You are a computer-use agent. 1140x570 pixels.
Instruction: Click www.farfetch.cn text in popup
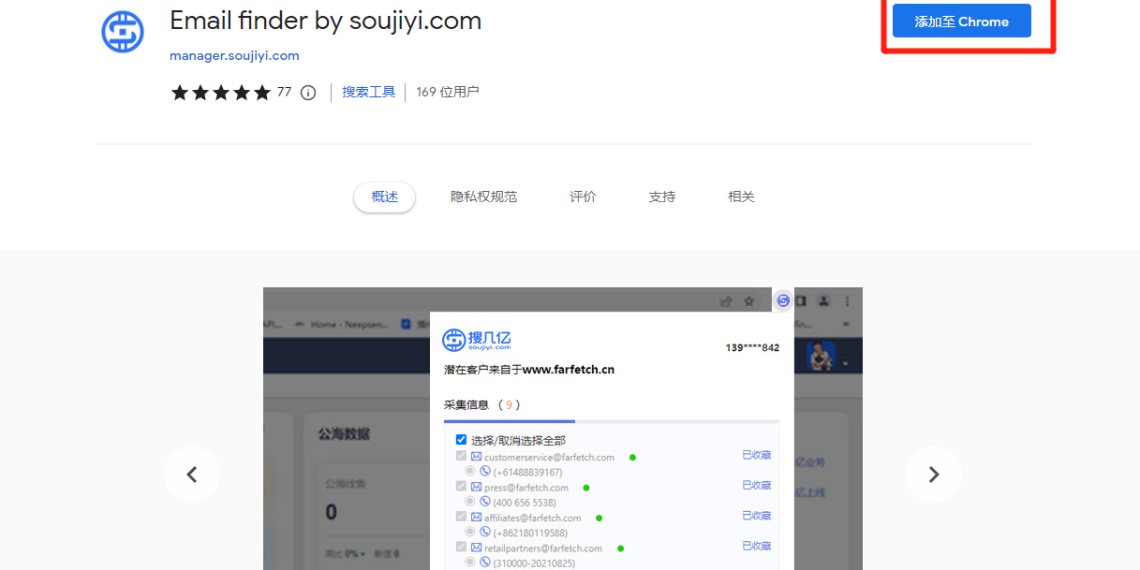click(x=569, y=369)
